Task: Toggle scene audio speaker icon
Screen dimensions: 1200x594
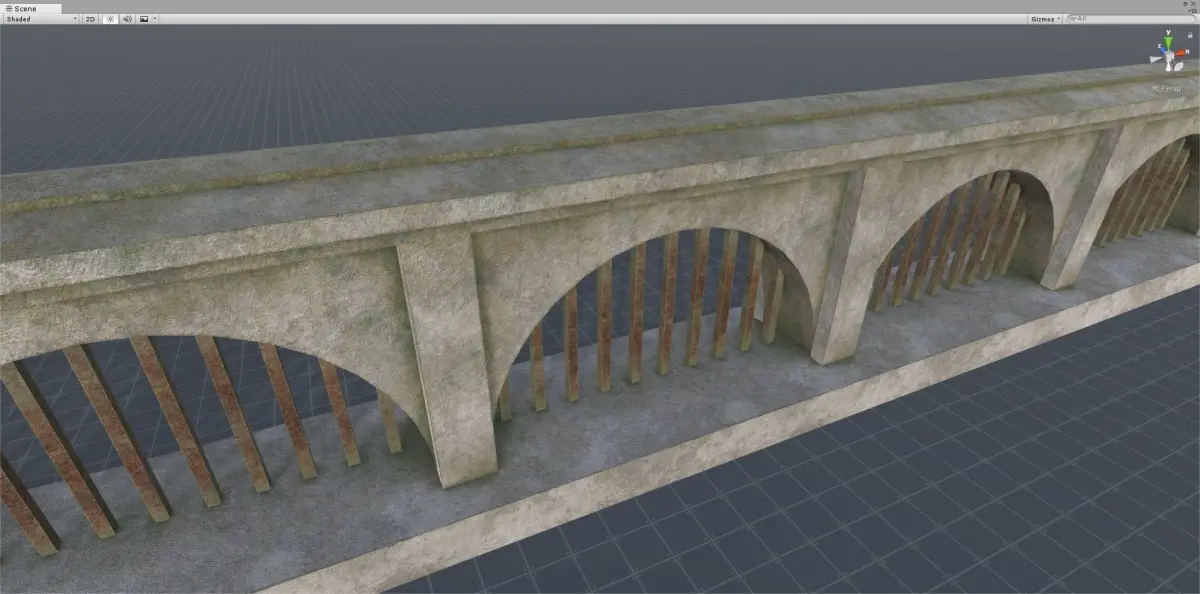Action: point(127,19)
